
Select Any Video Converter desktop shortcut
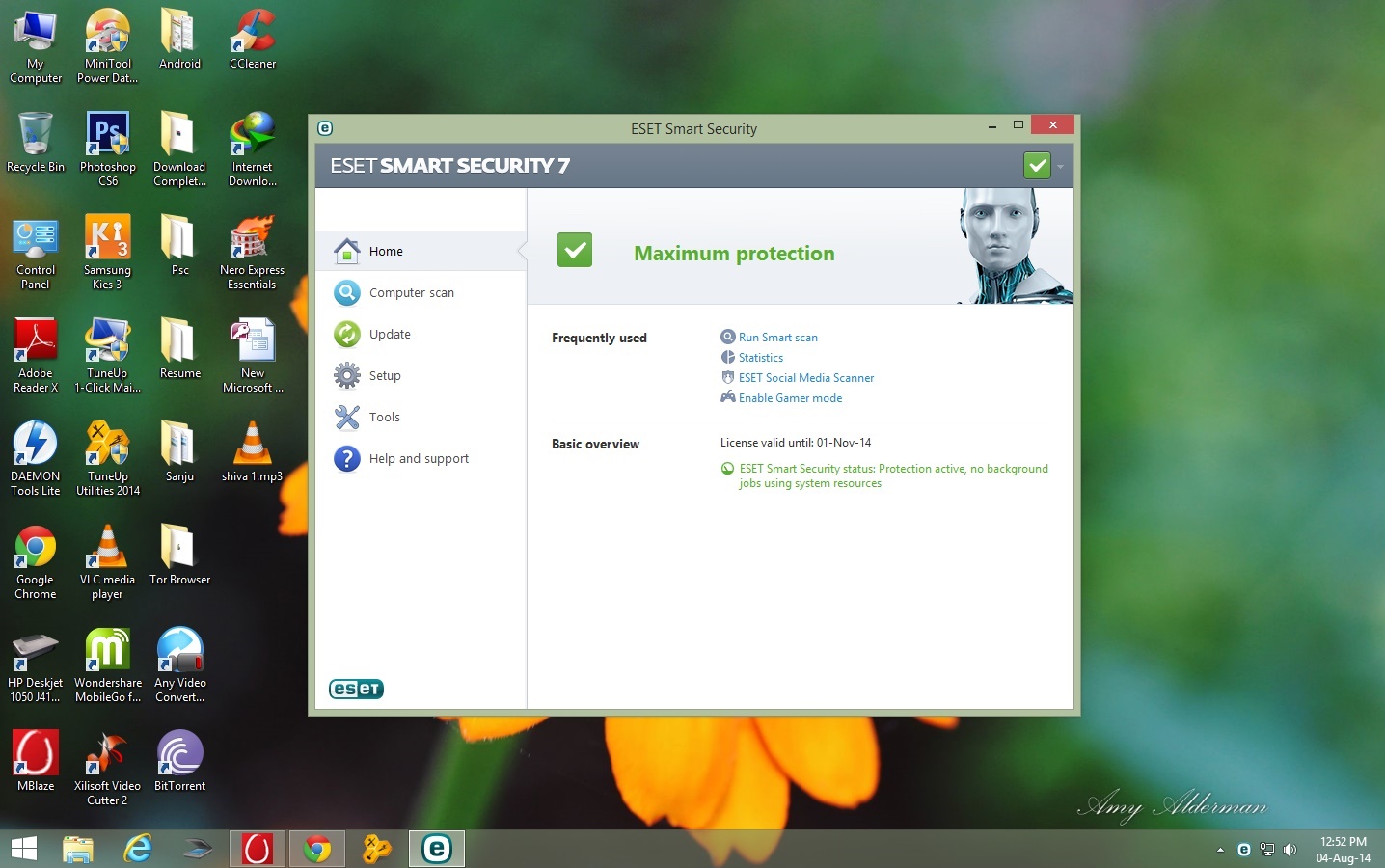(180, 665)
